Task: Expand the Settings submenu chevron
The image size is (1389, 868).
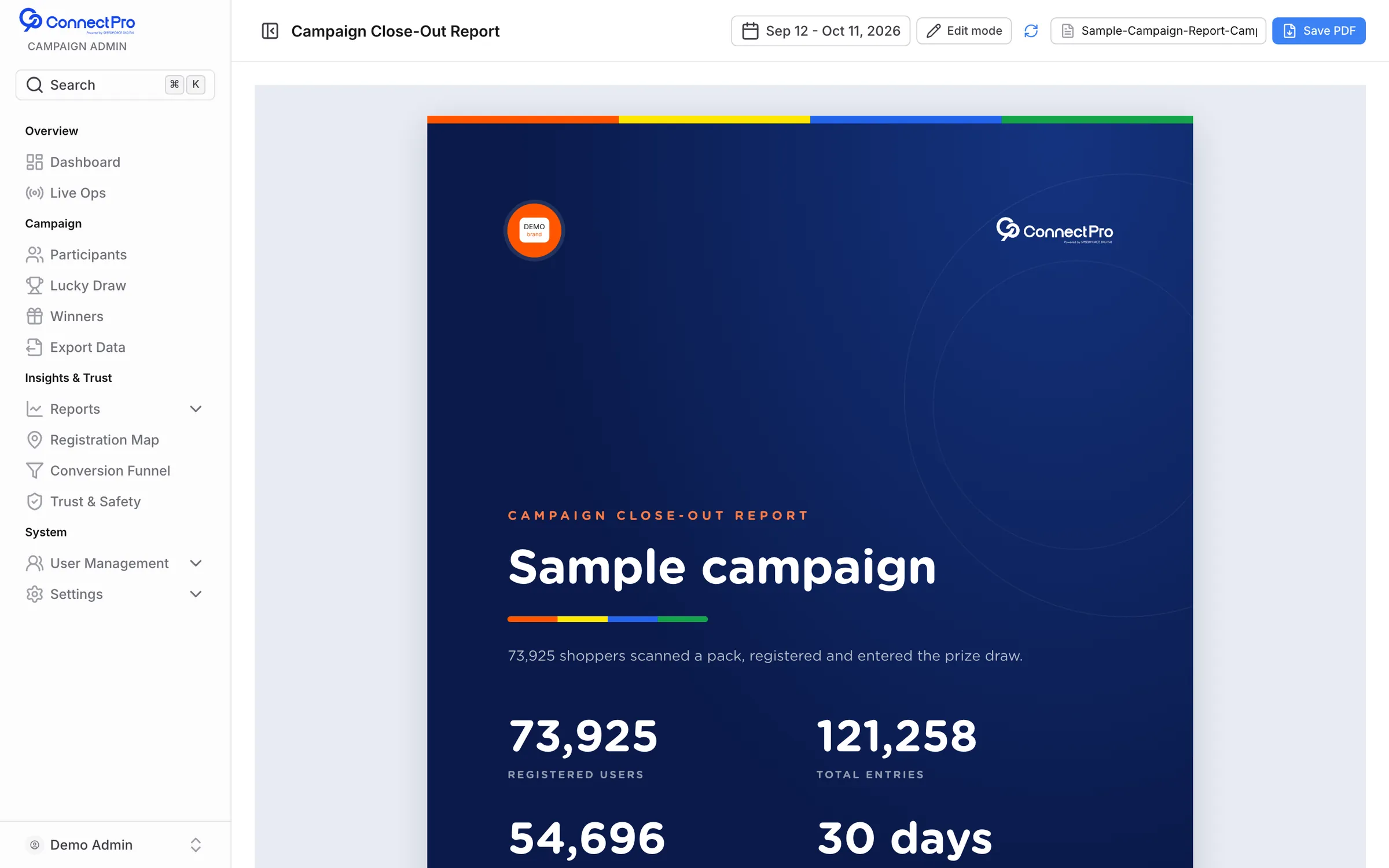Action: [196, 594]
